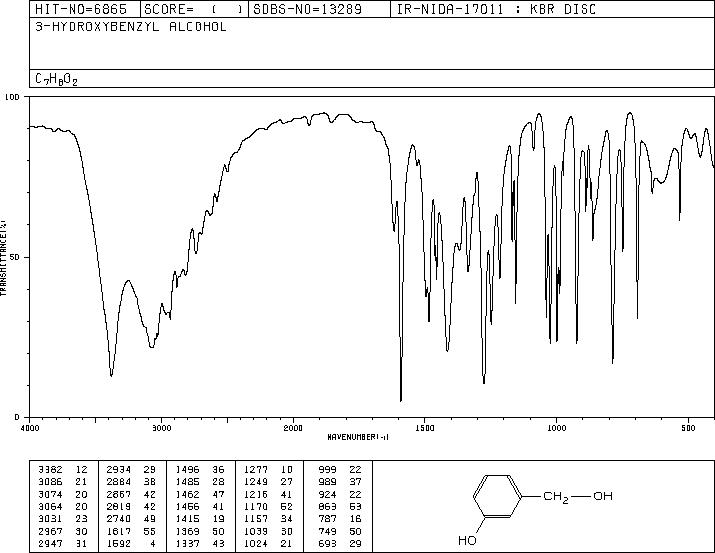Click peak value 2967 in the table

50,532
